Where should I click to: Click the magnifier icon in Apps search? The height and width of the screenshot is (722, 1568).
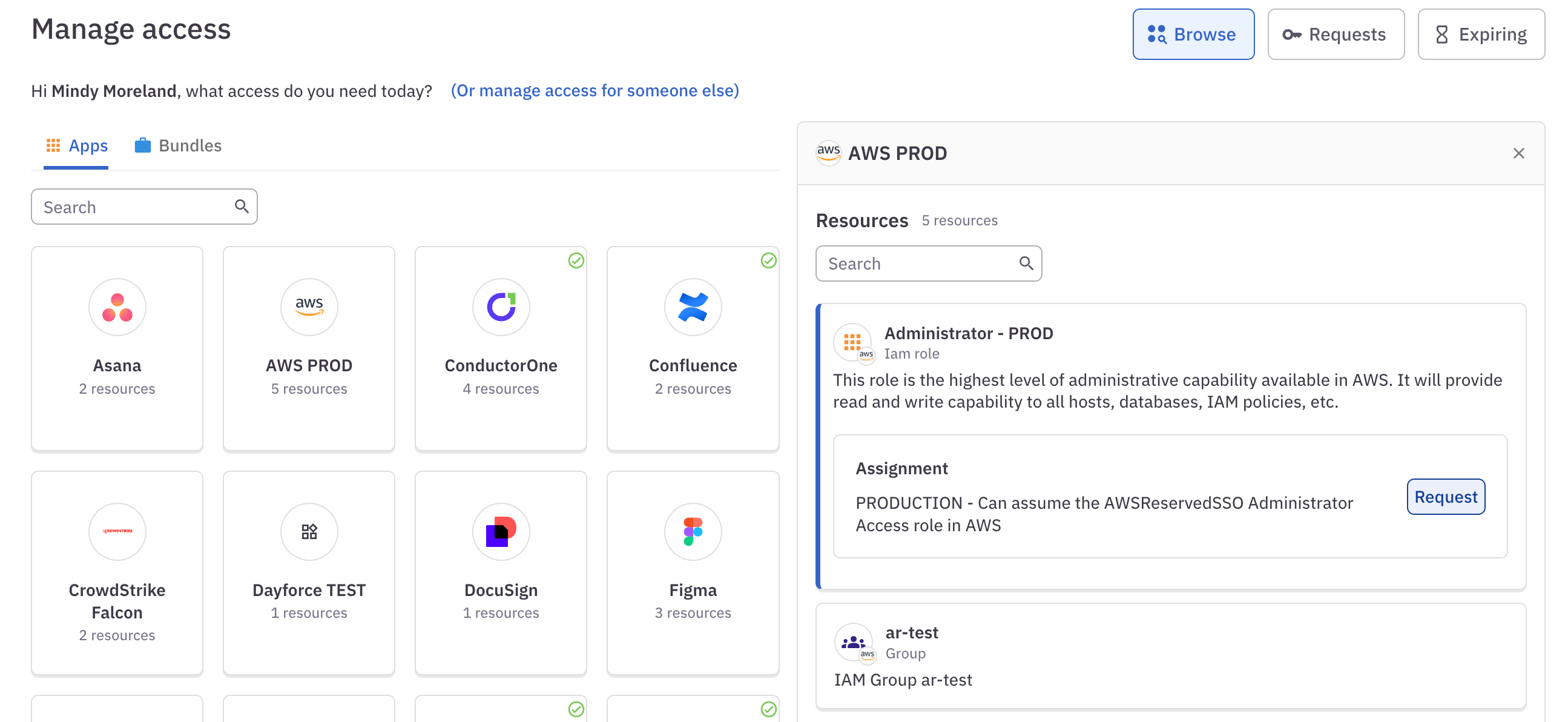tap(242, 207)
